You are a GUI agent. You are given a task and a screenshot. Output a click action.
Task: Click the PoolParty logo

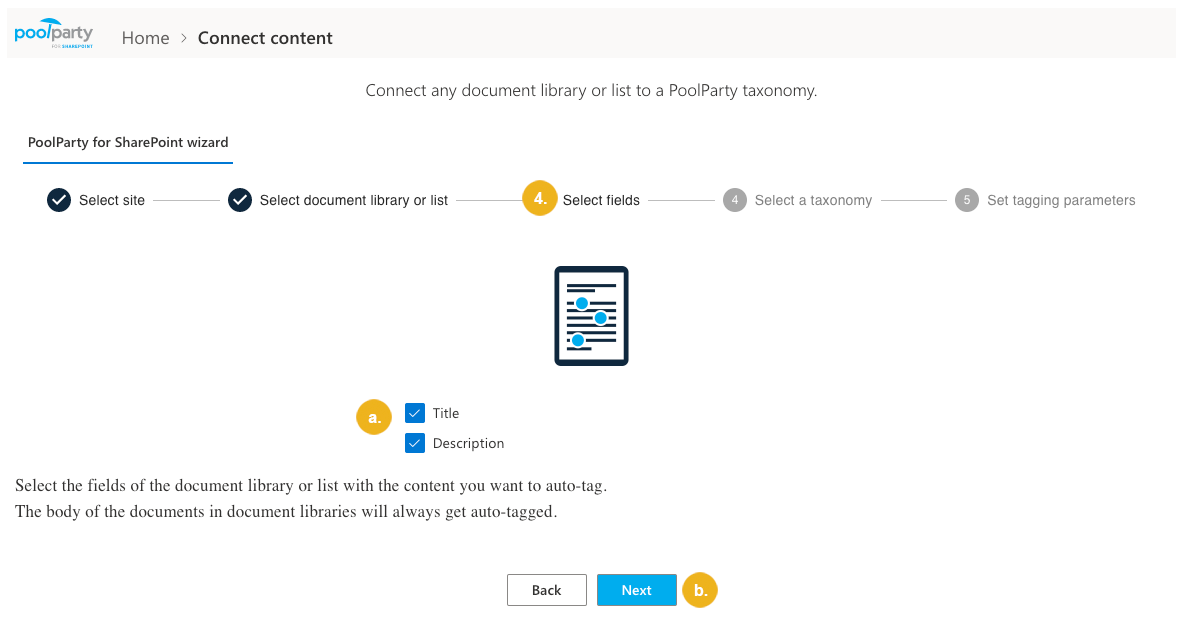[x=54, y=35]
